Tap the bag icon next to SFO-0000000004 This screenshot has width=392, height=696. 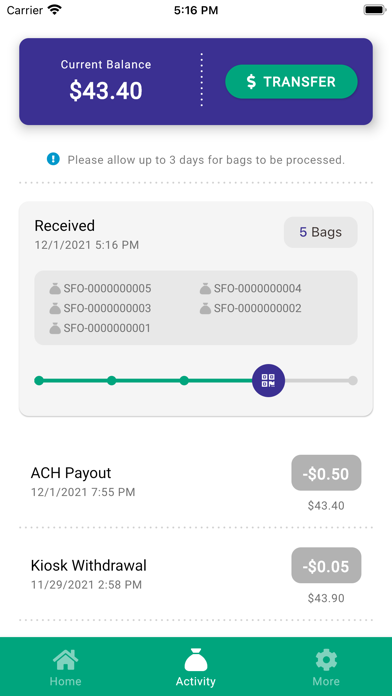click(205, 289)
